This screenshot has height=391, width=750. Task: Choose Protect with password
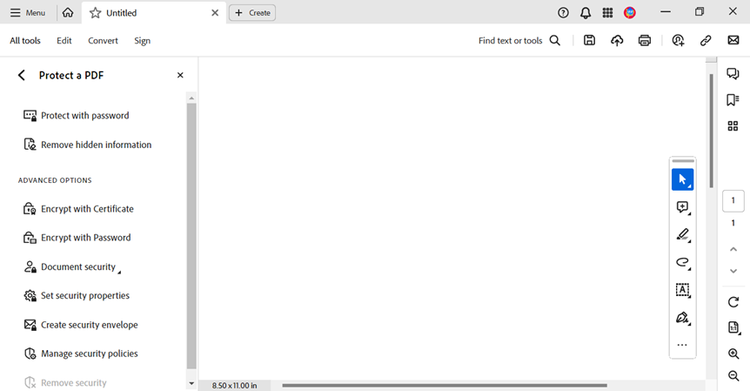[x=77, y=115]
